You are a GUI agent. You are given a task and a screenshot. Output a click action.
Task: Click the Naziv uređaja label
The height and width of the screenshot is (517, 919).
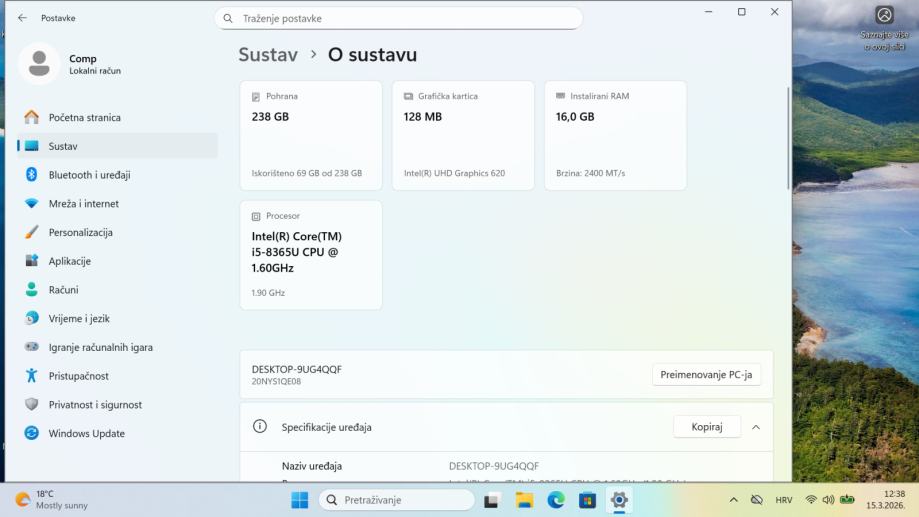click(x=312, y=466)
